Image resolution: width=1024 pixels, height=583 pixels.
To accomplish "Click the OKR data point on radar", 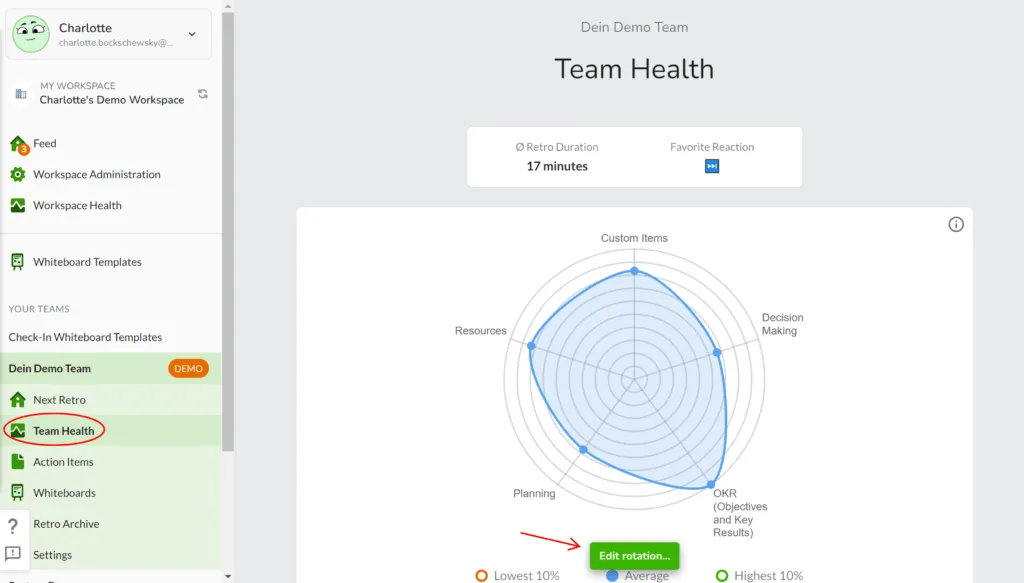I will pyautogui.click(x=711, y=485).
